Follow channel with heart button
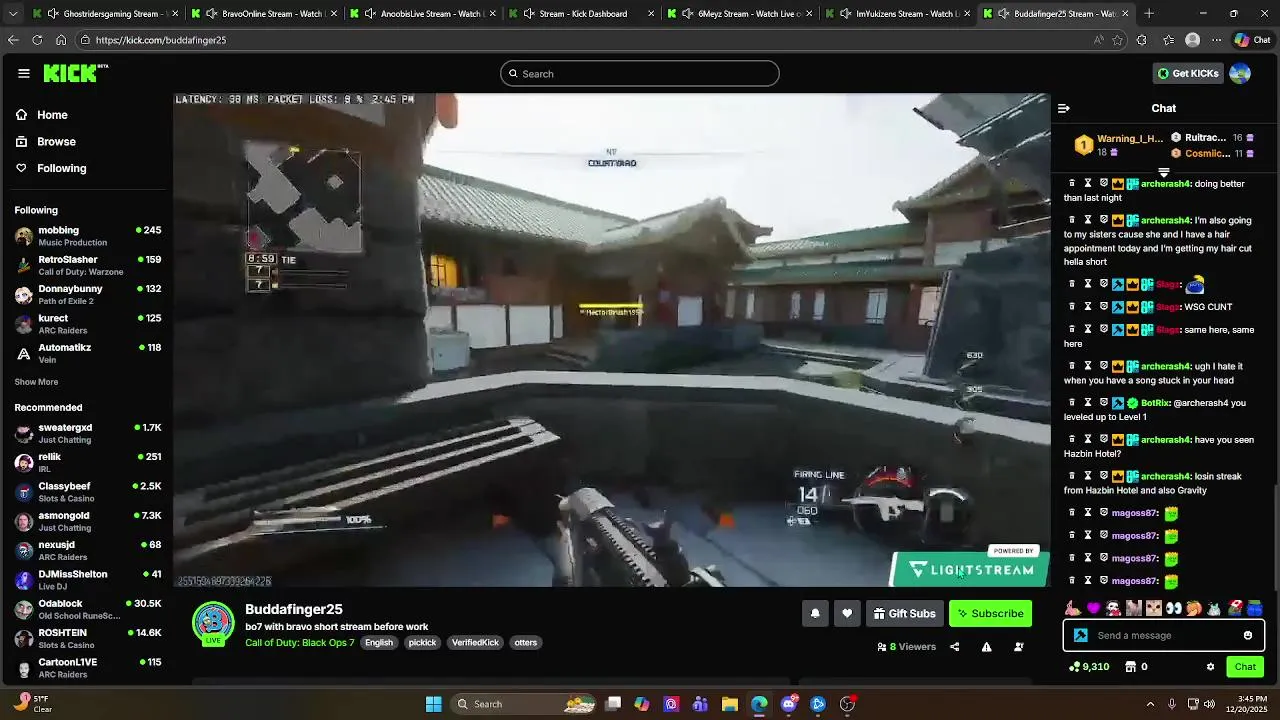The width and height of the screenshot is (1280, 720). point(847,613)
